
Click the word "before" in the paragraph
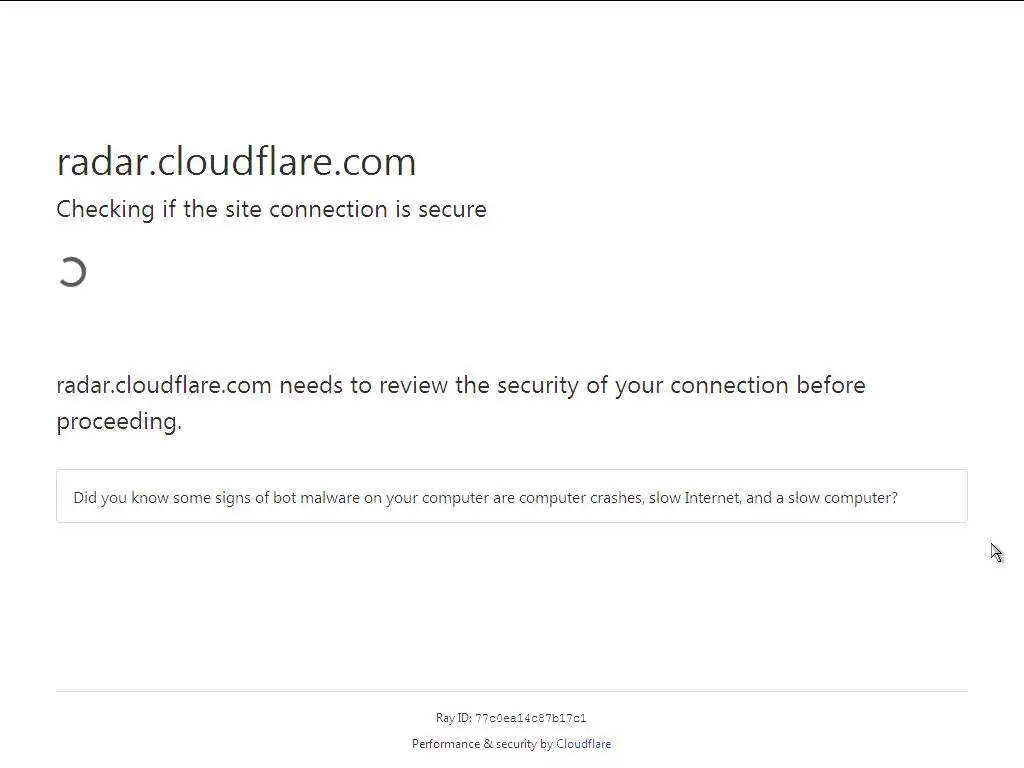(x=830, y=385)
